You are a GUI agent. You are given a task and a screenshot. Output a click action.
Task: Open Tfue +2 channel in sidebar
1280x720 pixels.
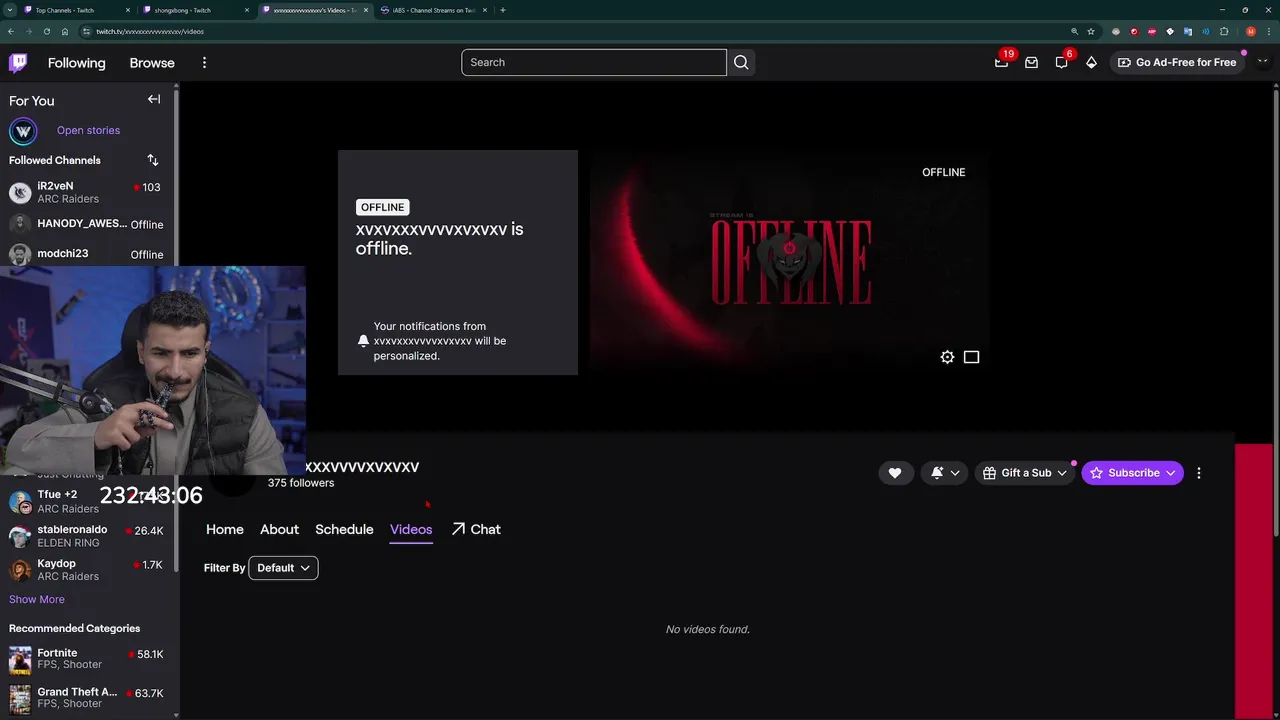coord(88,501)
